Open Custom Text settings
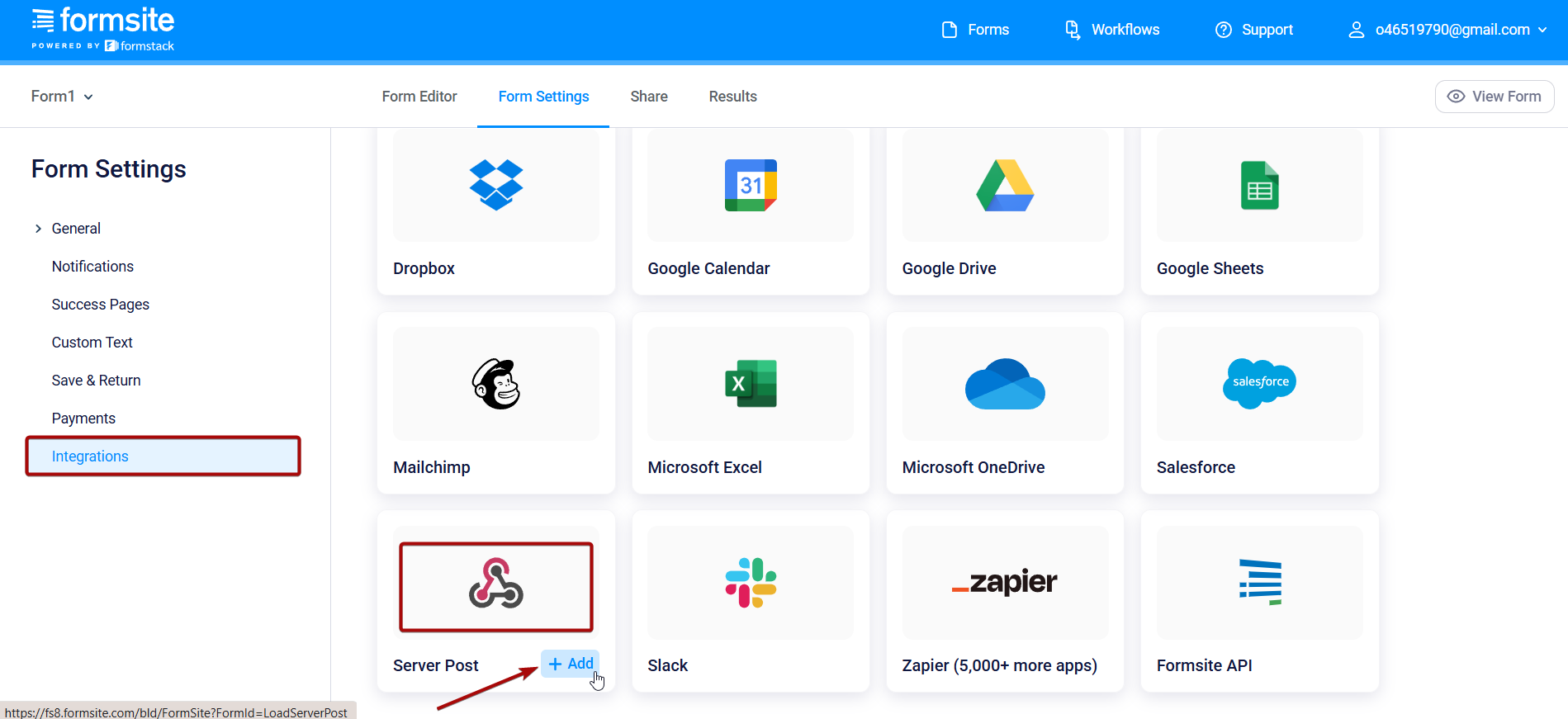Image resolution: width=1568 pixels, height=719 pixels. pyautogui.click(x=92, y=343)
